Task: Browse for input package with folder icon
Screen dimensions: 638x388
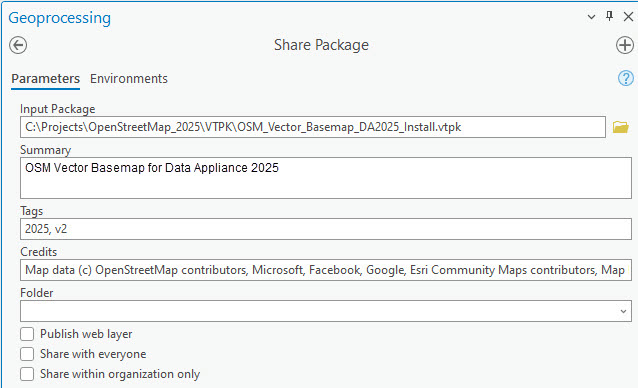Action: [x=621, y=127]
